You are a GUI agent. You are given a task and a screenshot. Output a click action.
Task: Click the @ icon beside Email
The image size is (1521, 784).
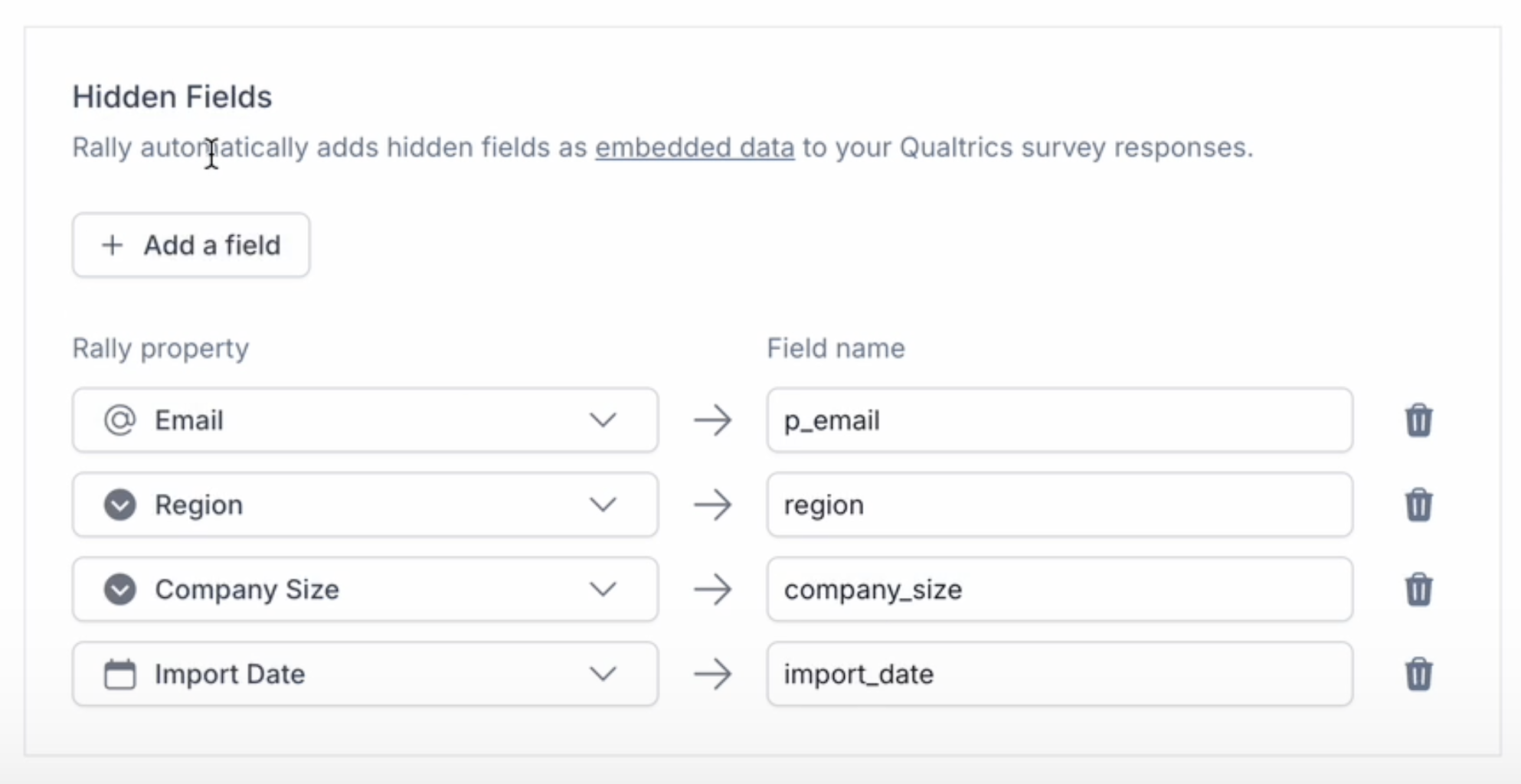[120, 420]
